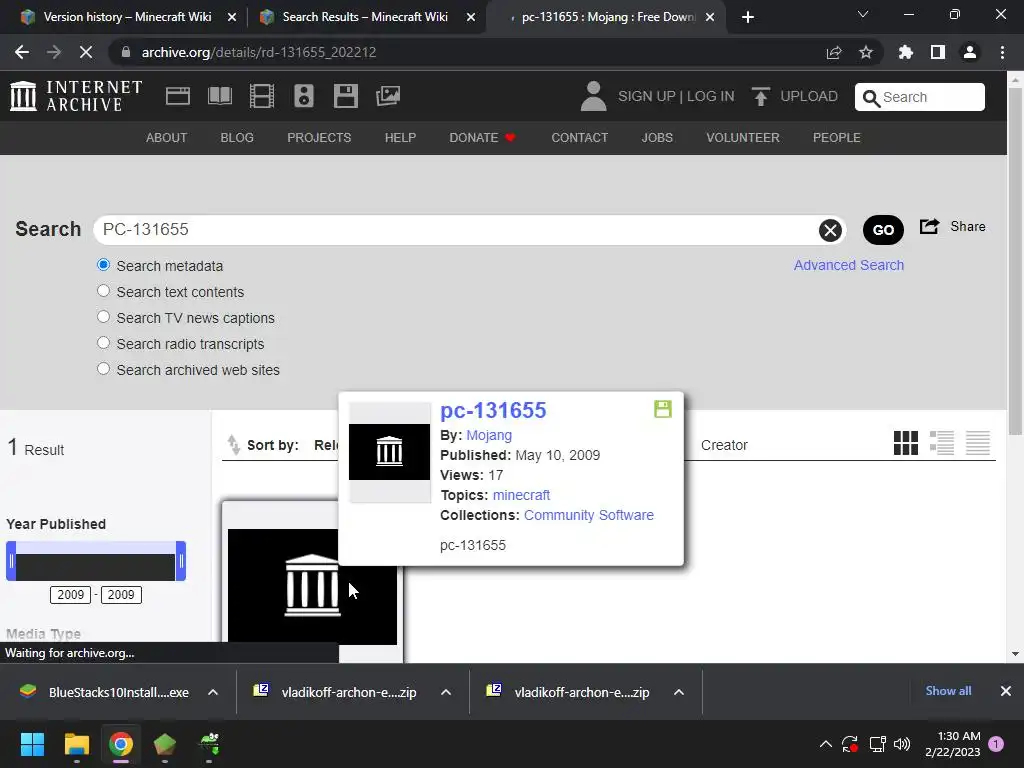This screenshot has height=768, width=1024.
Task: Open the Images icon in the Archive nav
Action: pos(388,96)
